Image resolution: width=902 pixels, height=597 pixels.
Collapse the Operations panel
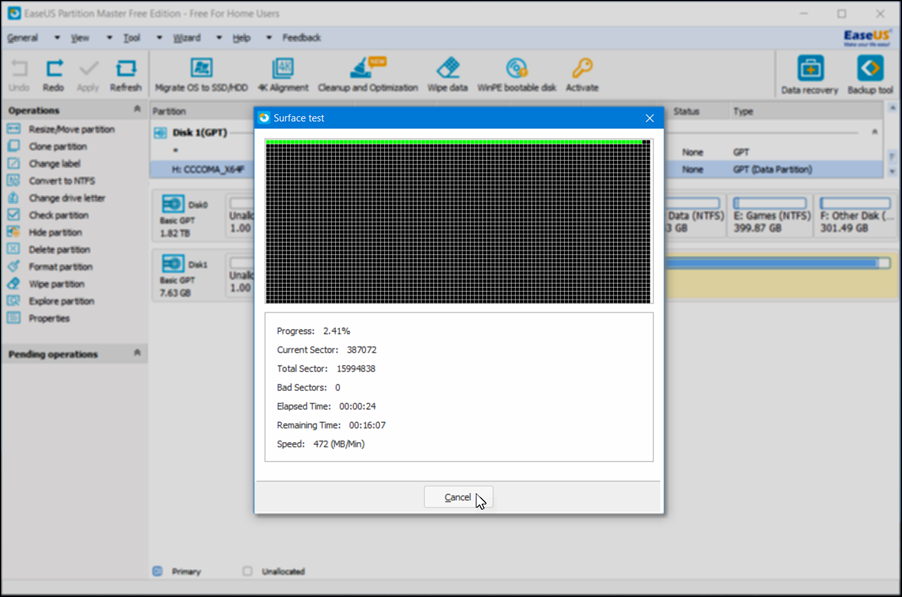137,109
